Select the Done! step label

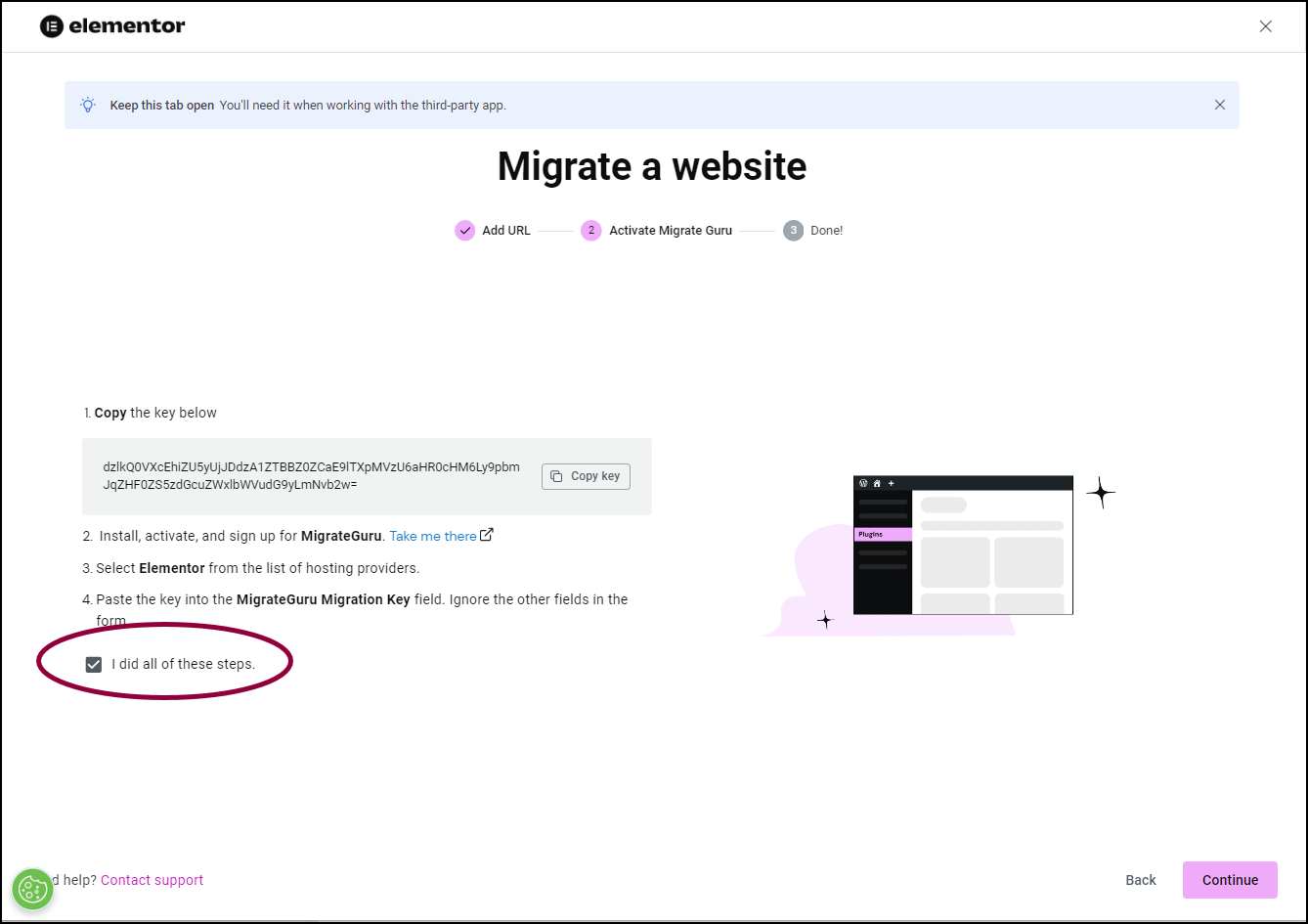pos(826,231)
